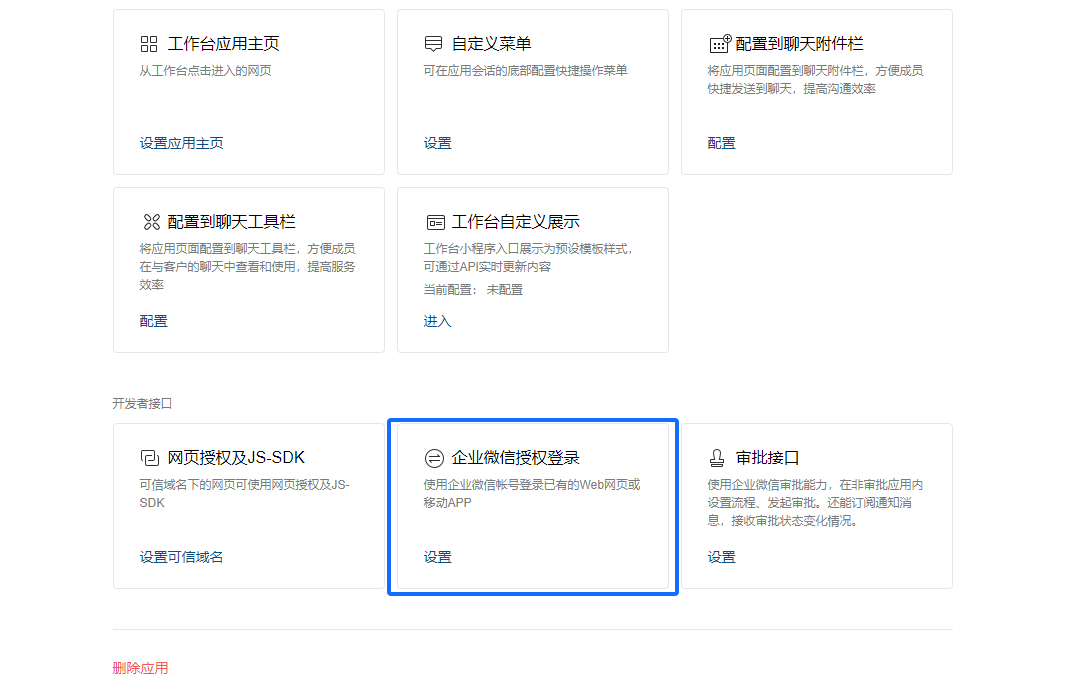The image size is (1065, 696).
Task: Click the 企业微信授权登录 icon
Action: coord(434,458)
